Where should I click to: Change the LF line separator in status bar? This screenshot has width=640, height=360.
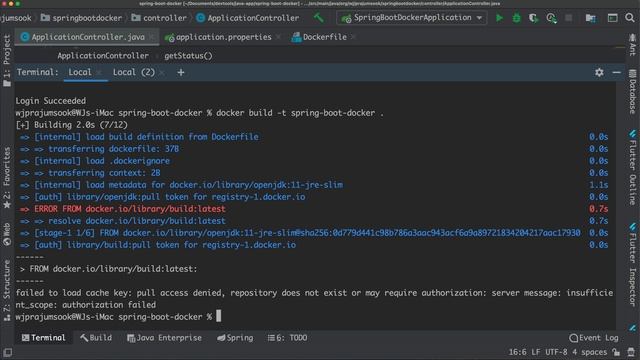(x=536, y=352)
